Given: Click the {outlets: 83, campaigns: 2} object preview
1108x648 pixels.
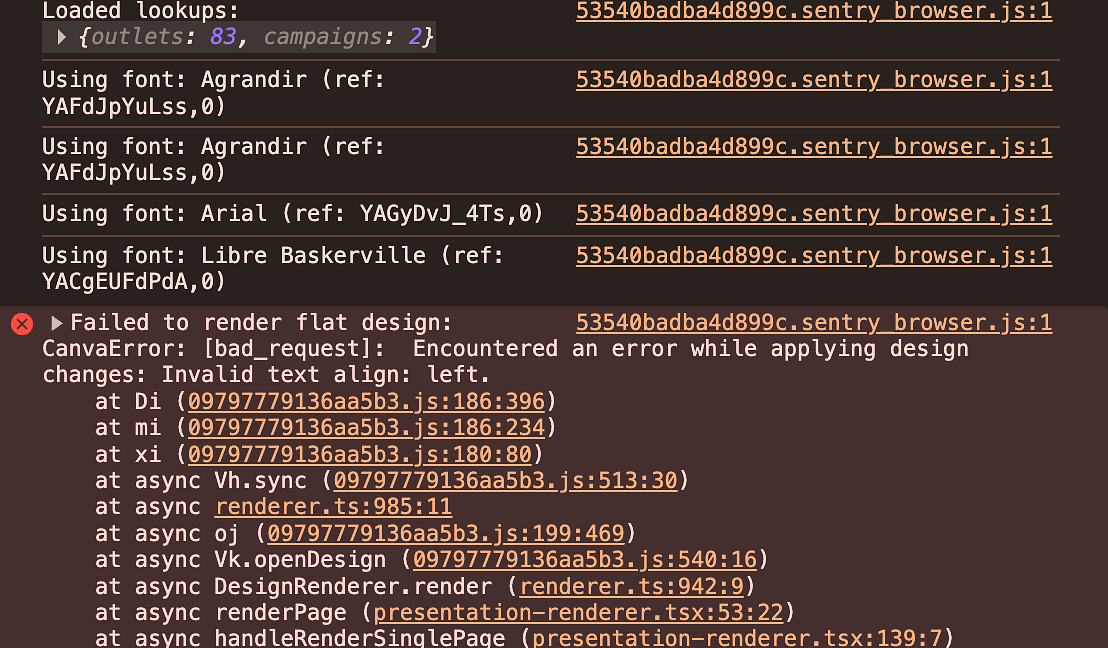Looking at the screenshot, I should [251, 38].
